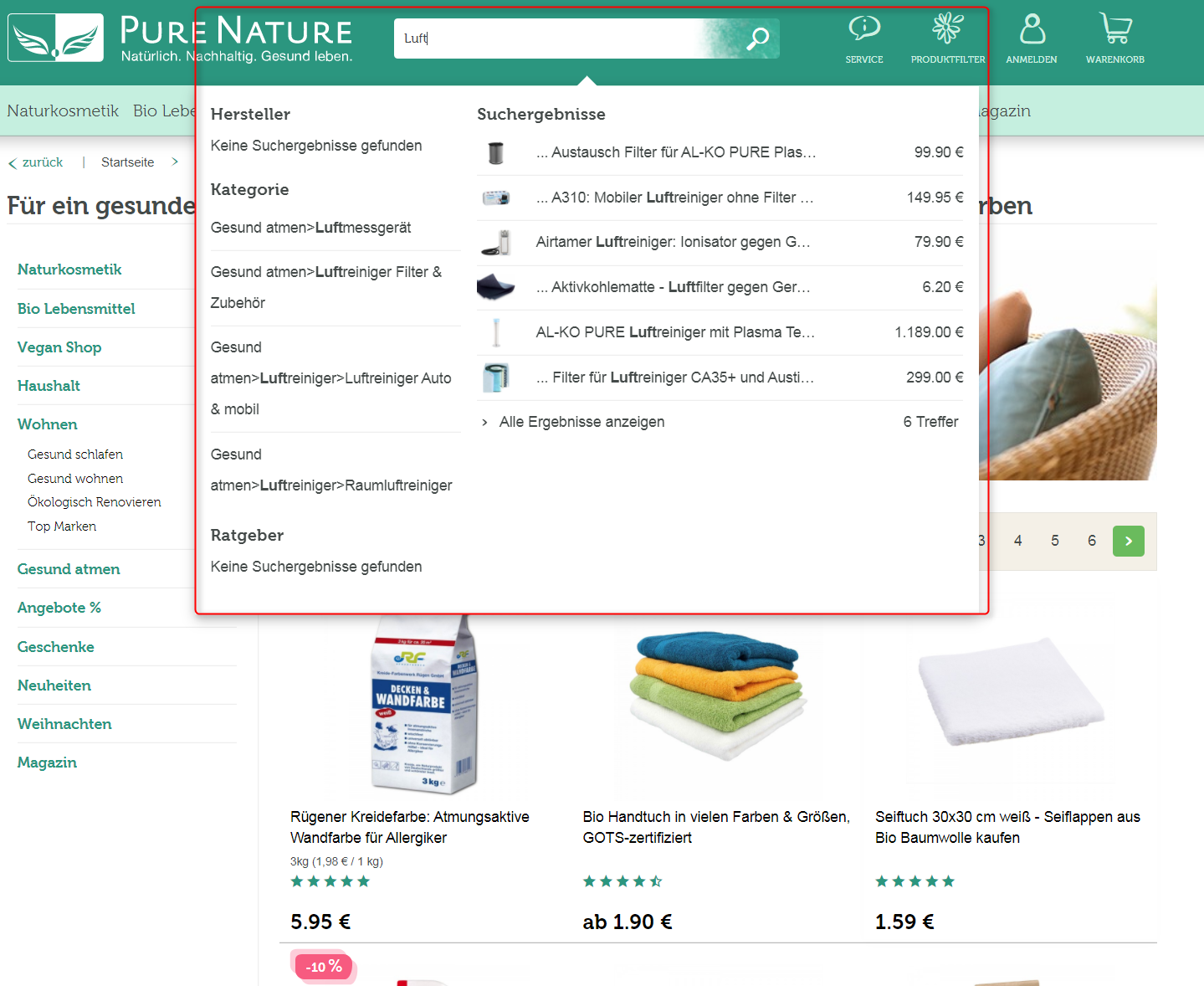
Task: Go to next page with green arrow
Action: (1128, 541)
